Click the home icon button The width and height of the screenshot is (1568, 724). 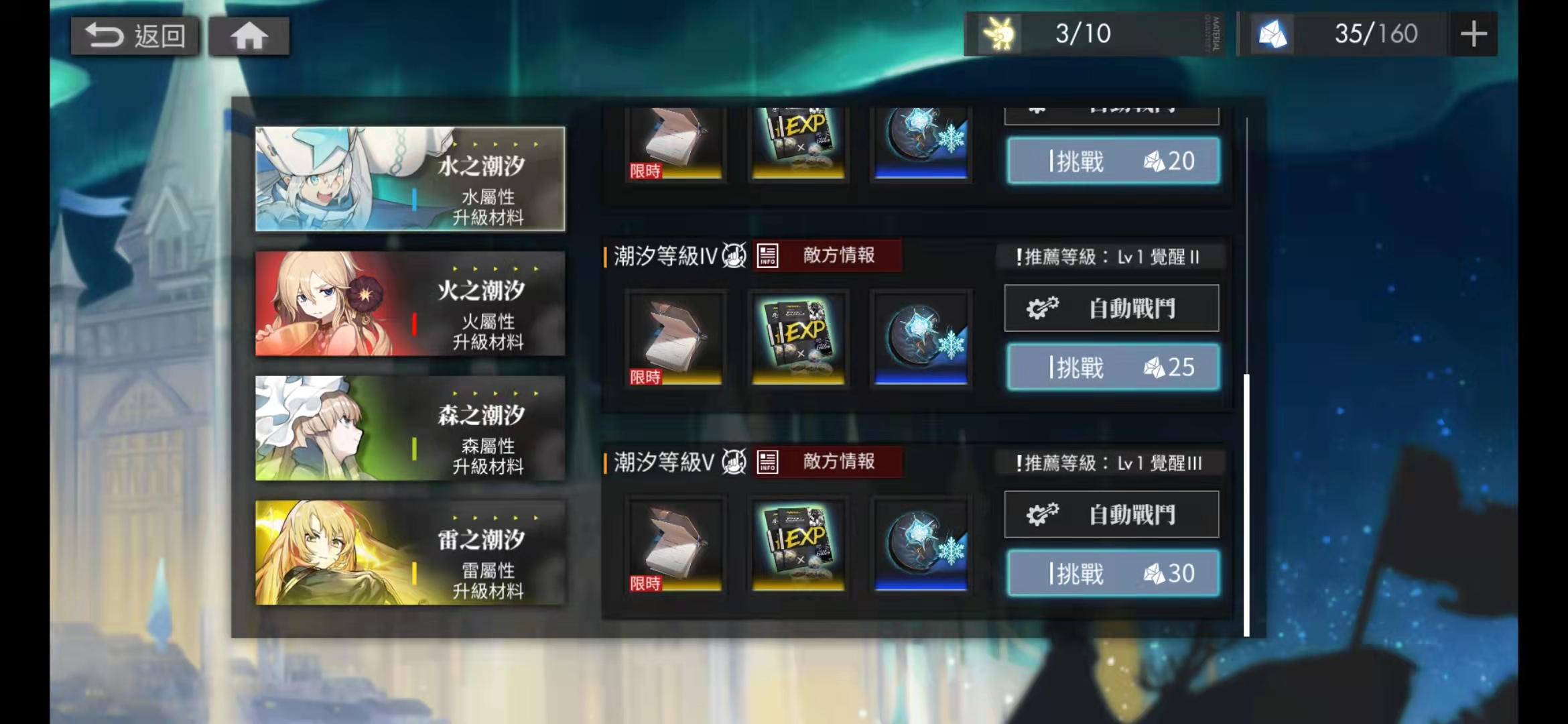pyautogui.click(x=249, y=36)
